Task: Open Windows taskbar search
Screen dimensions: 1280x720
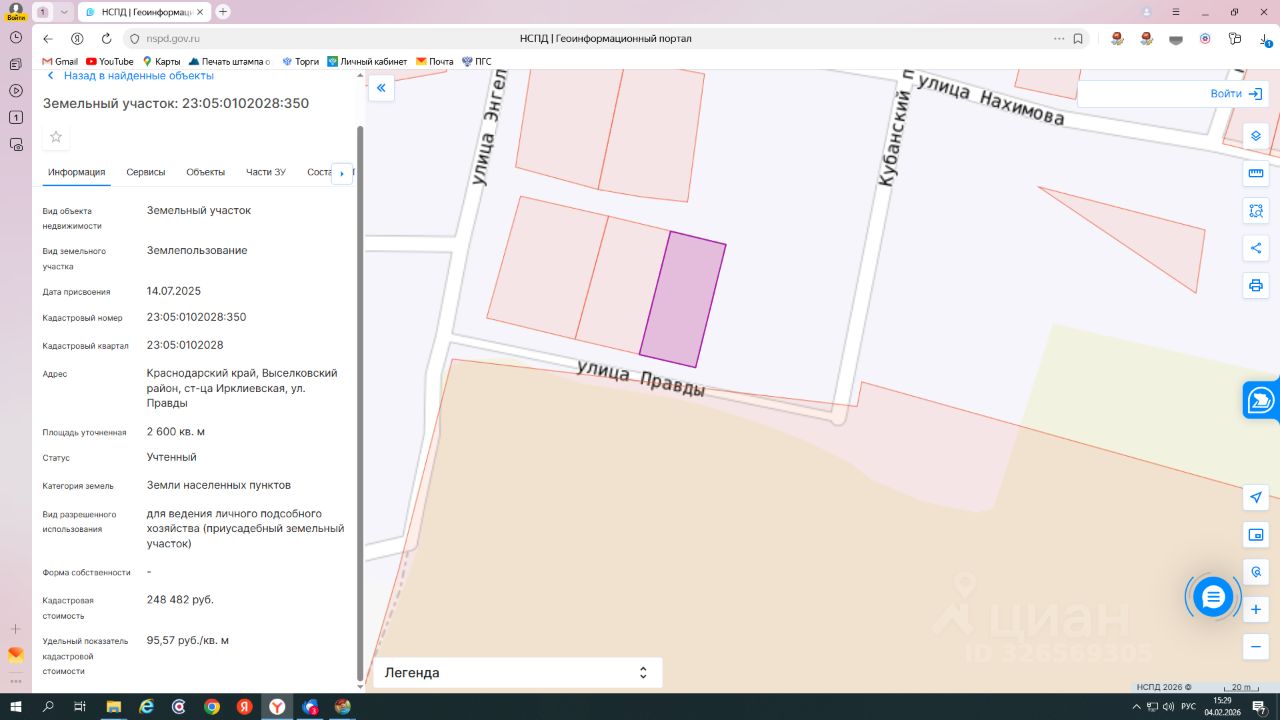Action: point(48,707)
